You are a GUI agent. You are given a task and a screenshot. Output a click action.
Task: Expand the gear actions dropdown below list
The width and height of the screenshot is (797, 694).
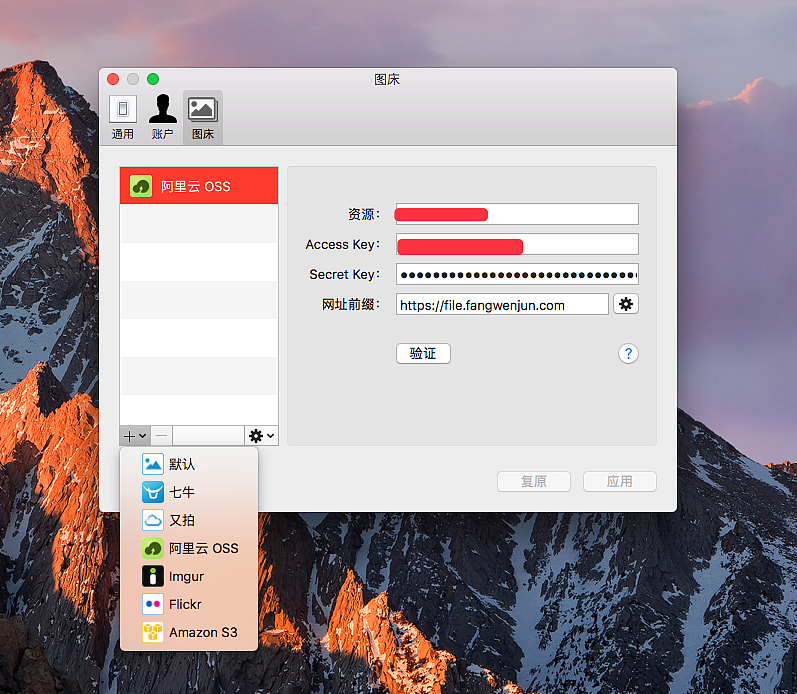tap(261, 436)
